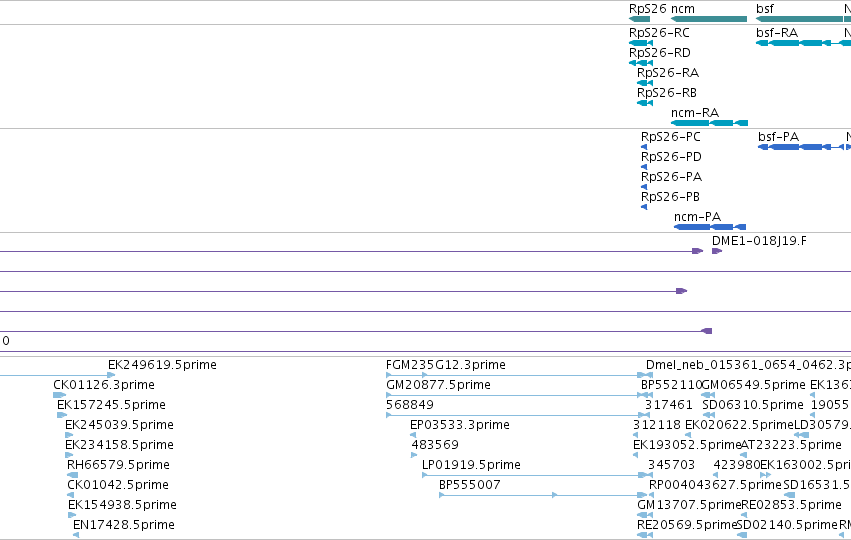Select EST EK249619.5prime
Viewport: 851px width, 540px height.
(162, 365)
